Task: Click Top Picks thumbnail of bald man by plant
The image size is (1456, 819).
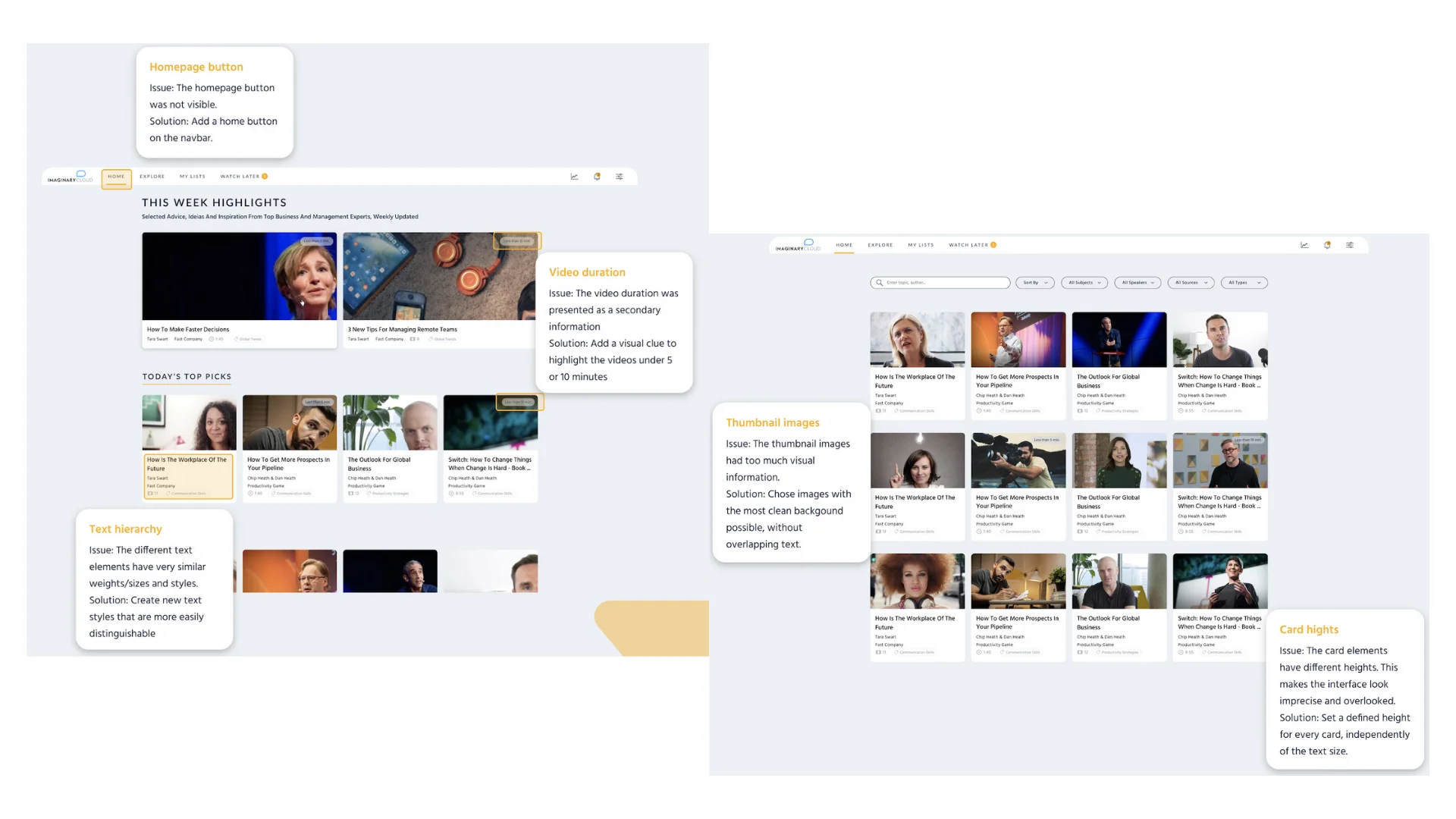Action: tap(391, 423)
